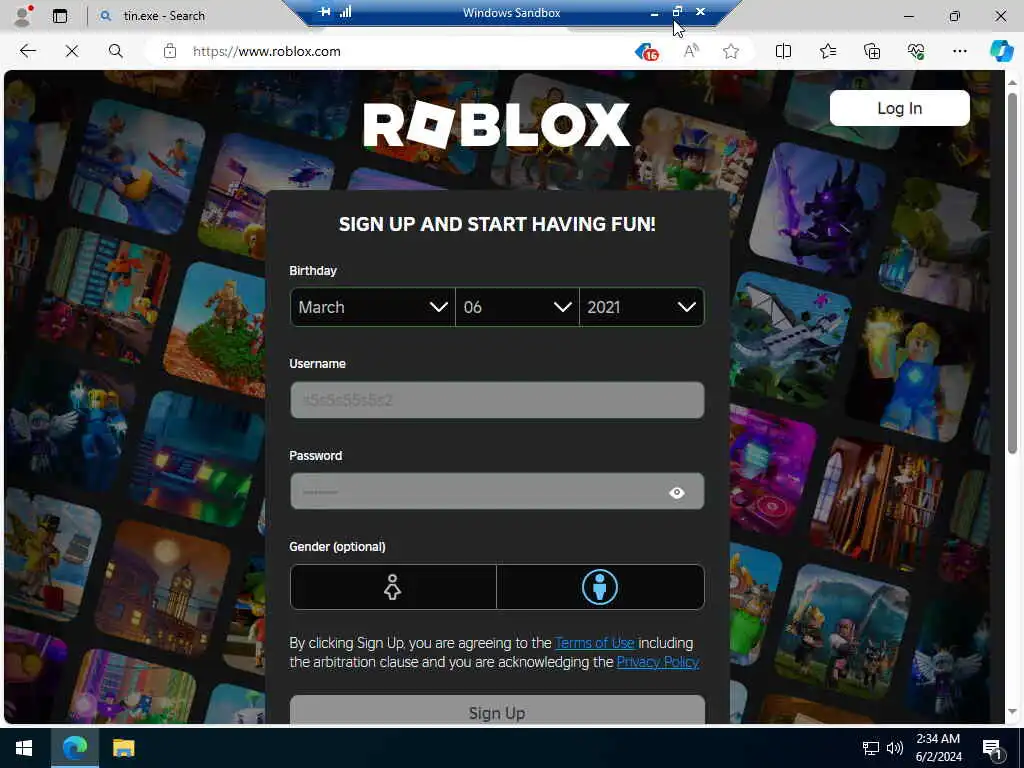Open the Favorites list icon
Image resolution: width=1024 pixels, height=768 pixels.
click(827, 51)
